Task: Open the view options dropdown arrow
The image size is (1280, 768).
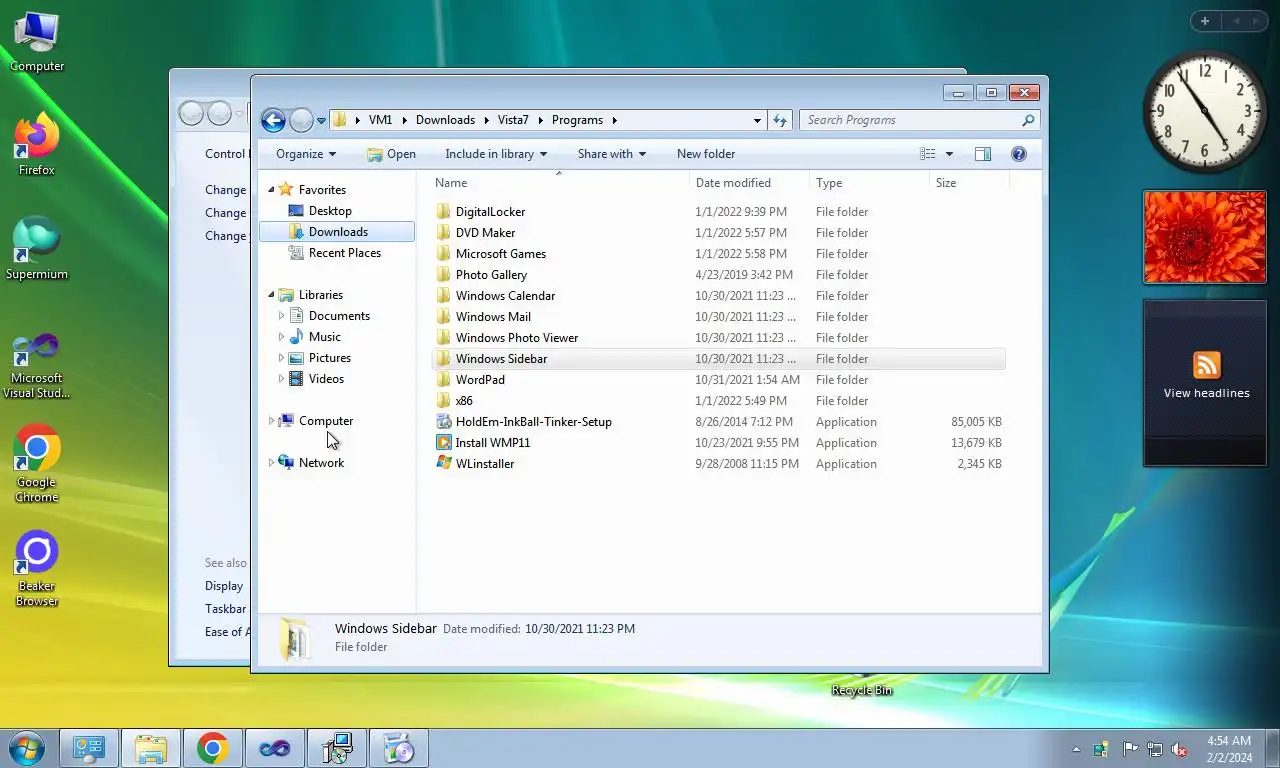Action: click(x=949, y=154)
